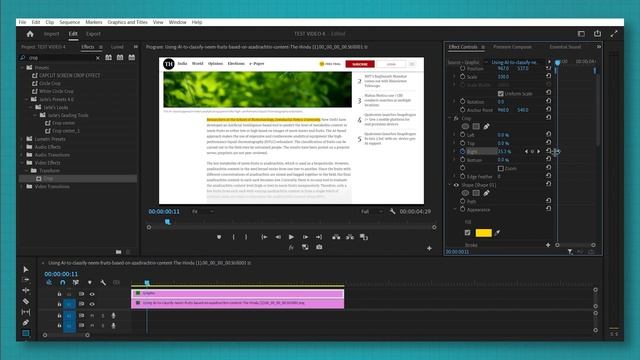
Task: Step forward one frame
Action: click(x=305, y=237)
